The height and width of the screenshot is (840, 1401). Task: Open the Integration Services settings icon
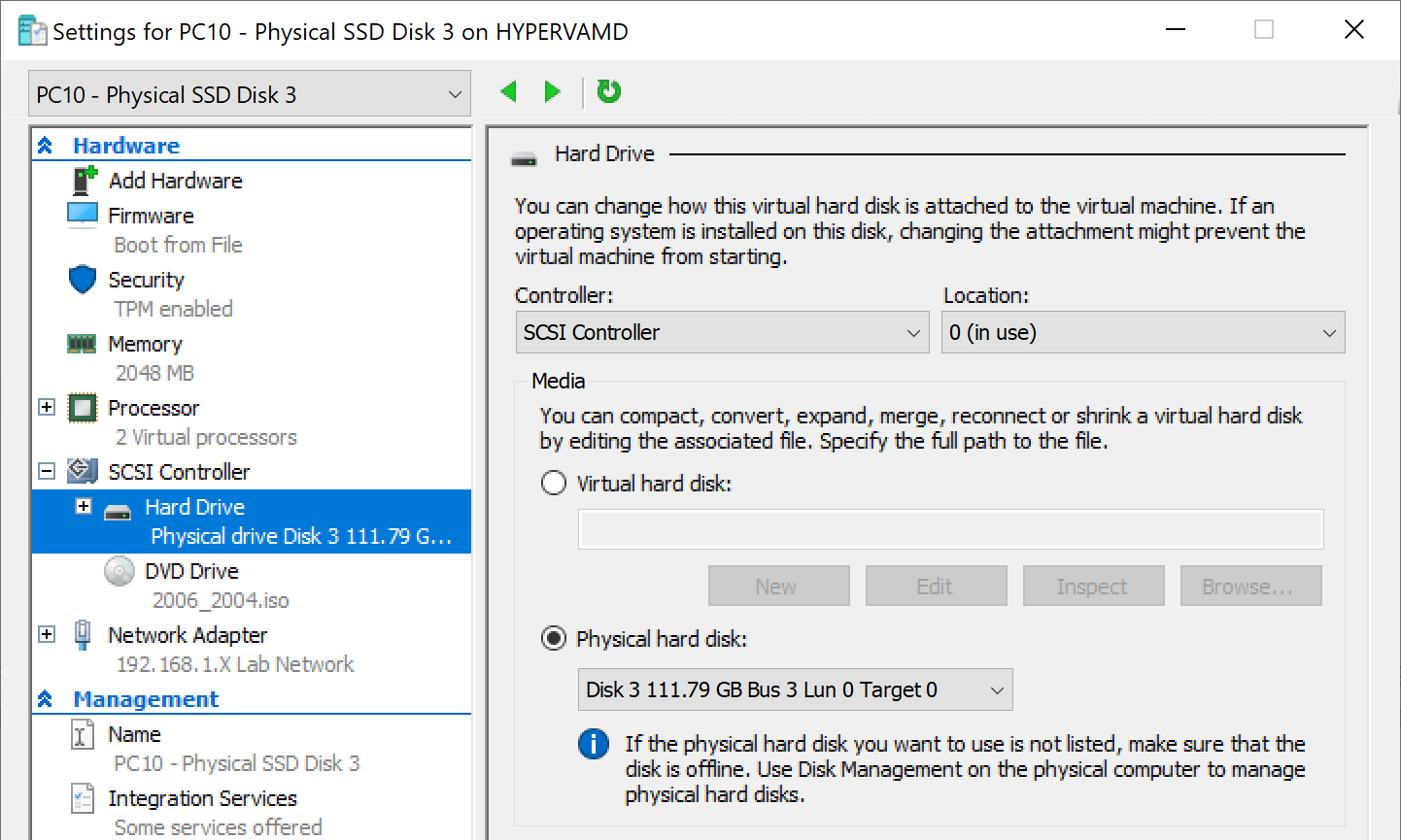tap(84, 798)
